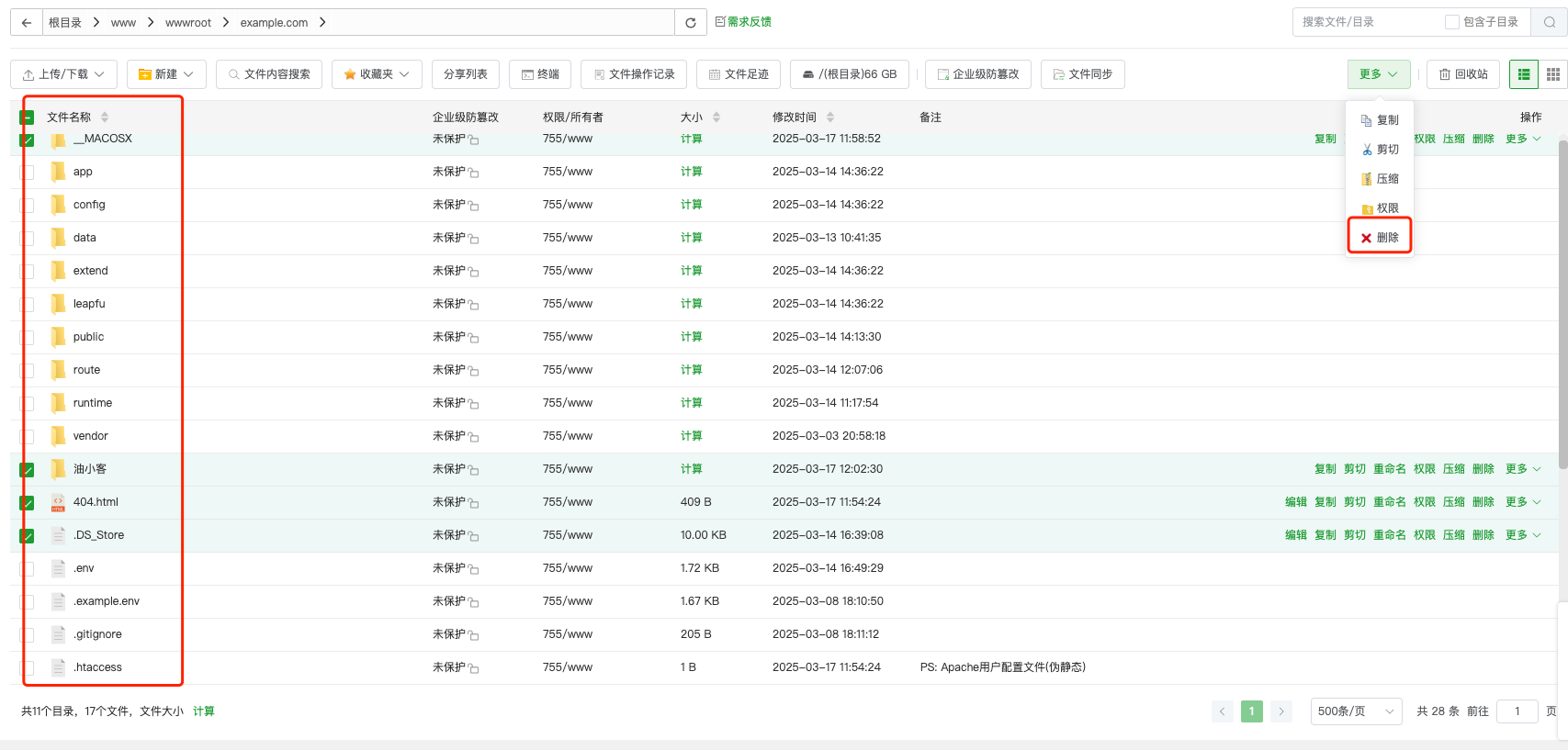1568x750 pixels.
Task: Open the 回收站 recycle bin
Action: click(x=1463, y=74)
